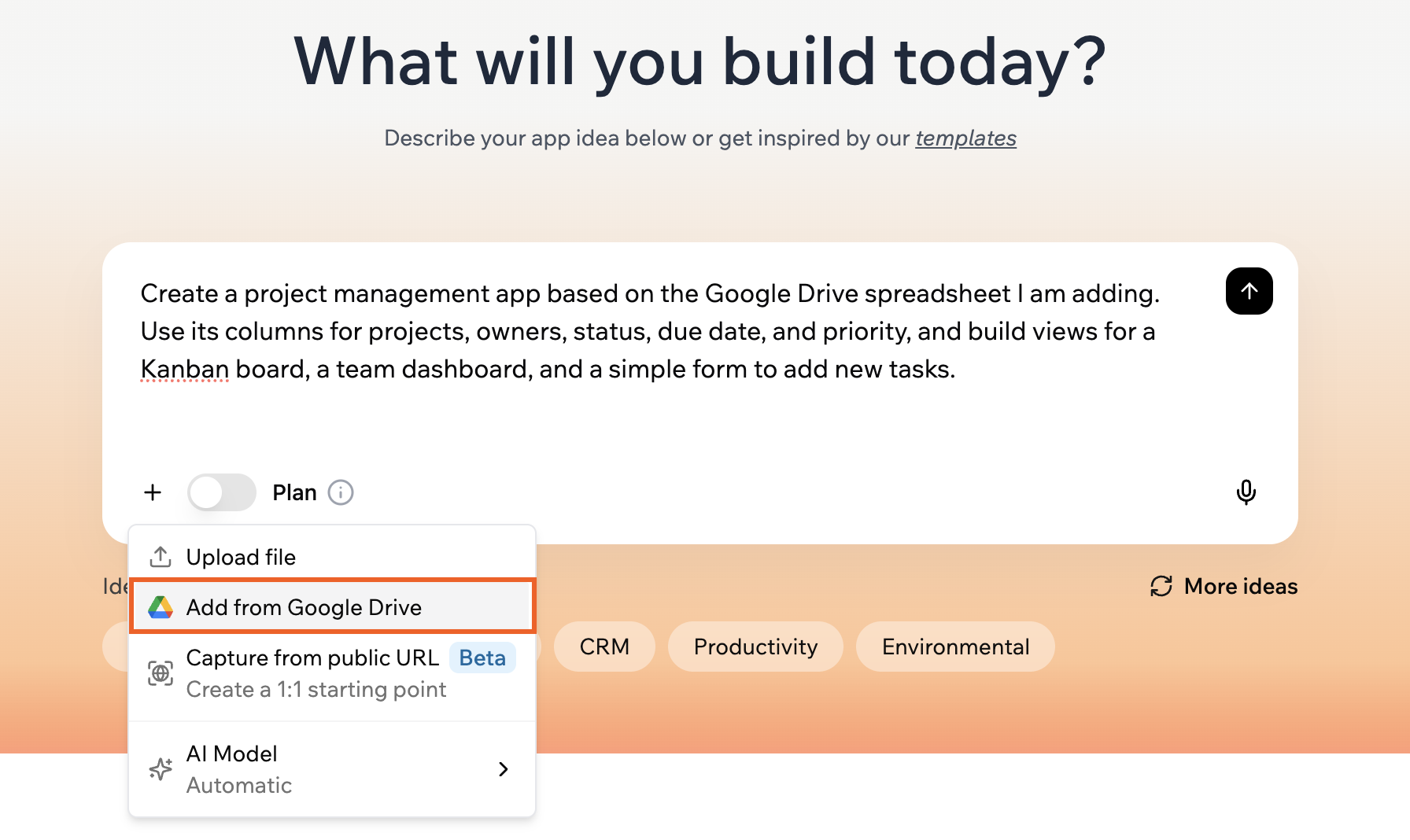
Task: Click the More ideas button
Action: pyautogui.click(x=1224, y=586)
